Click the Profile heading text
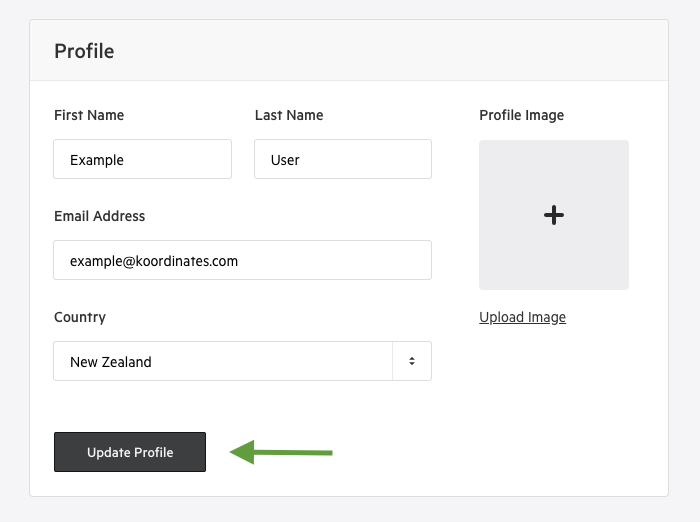This screenshot has height=522, width=700. pos(84,51)
